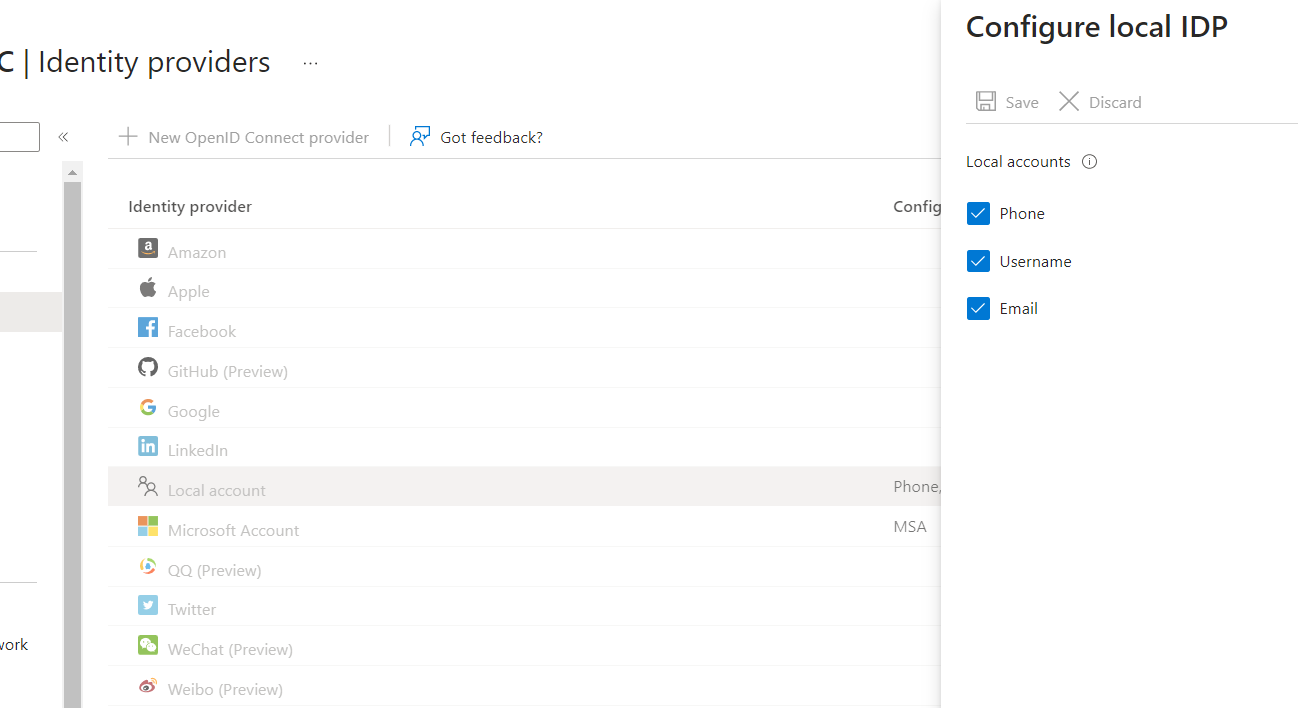Uncheck the Phone checkbox
The width and height of the screenshot is (1298, 708).
coord(978,213)
